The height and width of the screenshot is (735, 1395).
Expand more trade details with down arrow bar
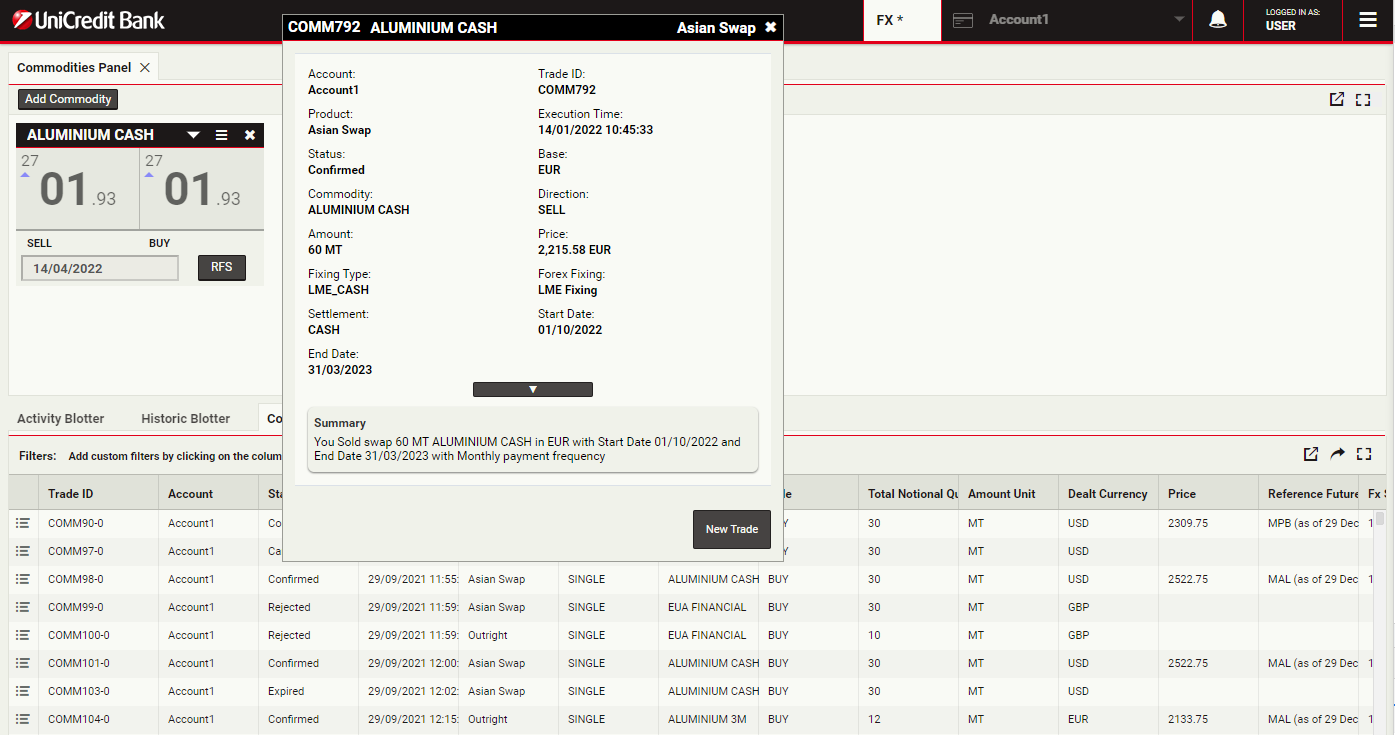(x=532, y=390)
